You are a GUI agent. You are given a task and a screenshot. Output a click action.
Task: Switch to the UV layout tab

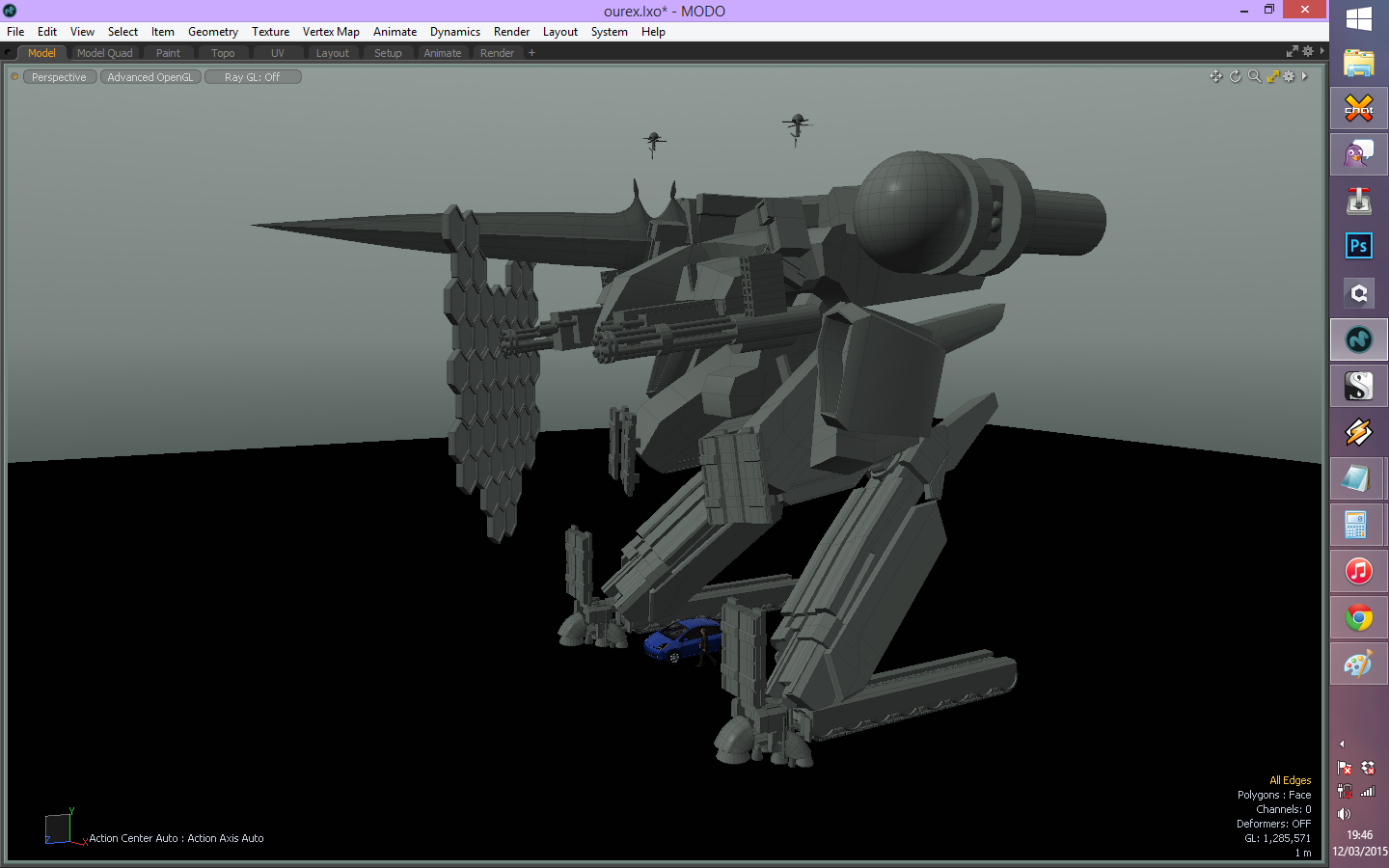[x=277, y=53]
